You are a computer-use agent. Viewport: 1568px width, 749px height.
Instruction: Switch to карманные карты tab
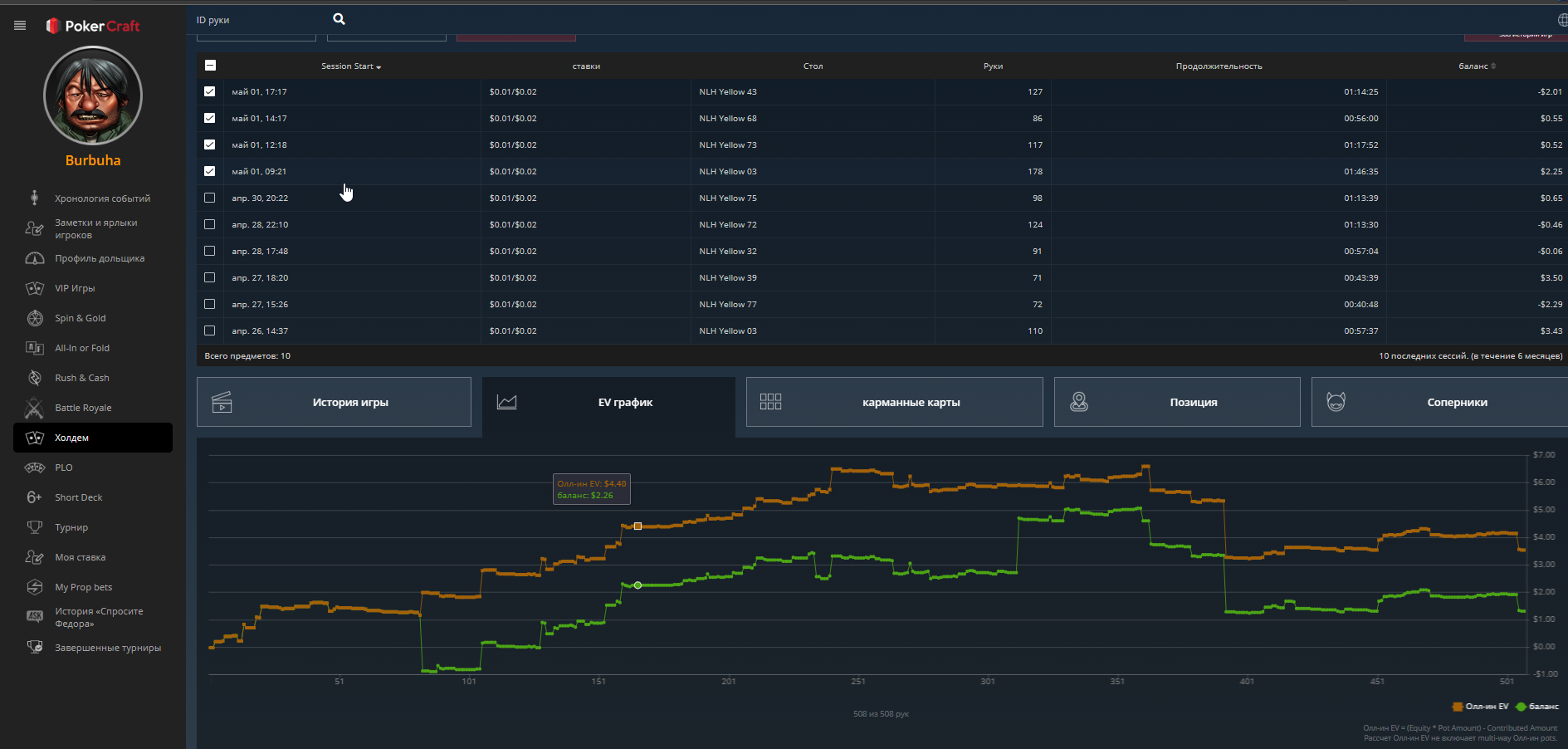(x=894, y=402)
